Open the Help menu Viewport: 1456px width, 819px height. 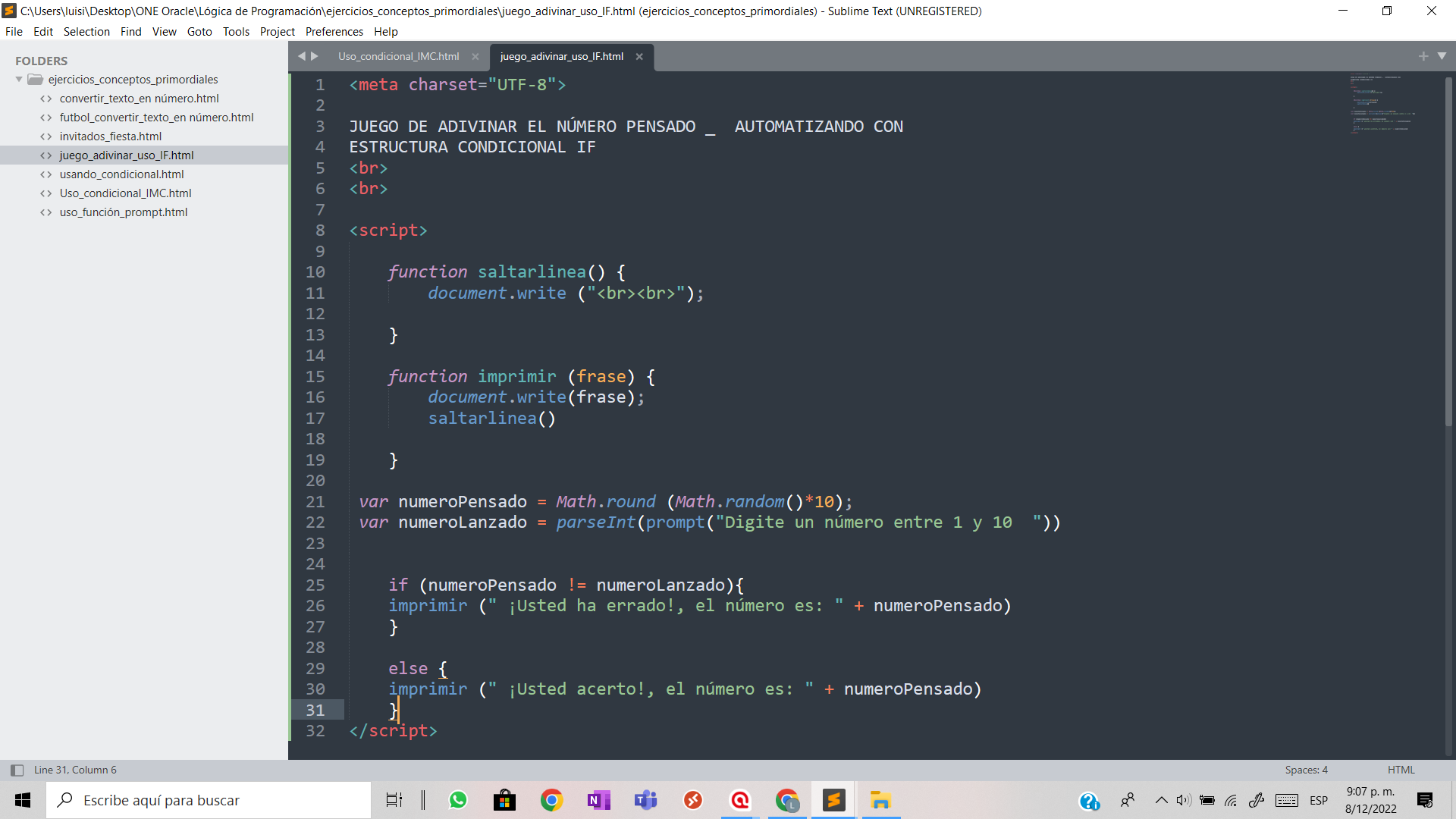(x=385, y=31)
